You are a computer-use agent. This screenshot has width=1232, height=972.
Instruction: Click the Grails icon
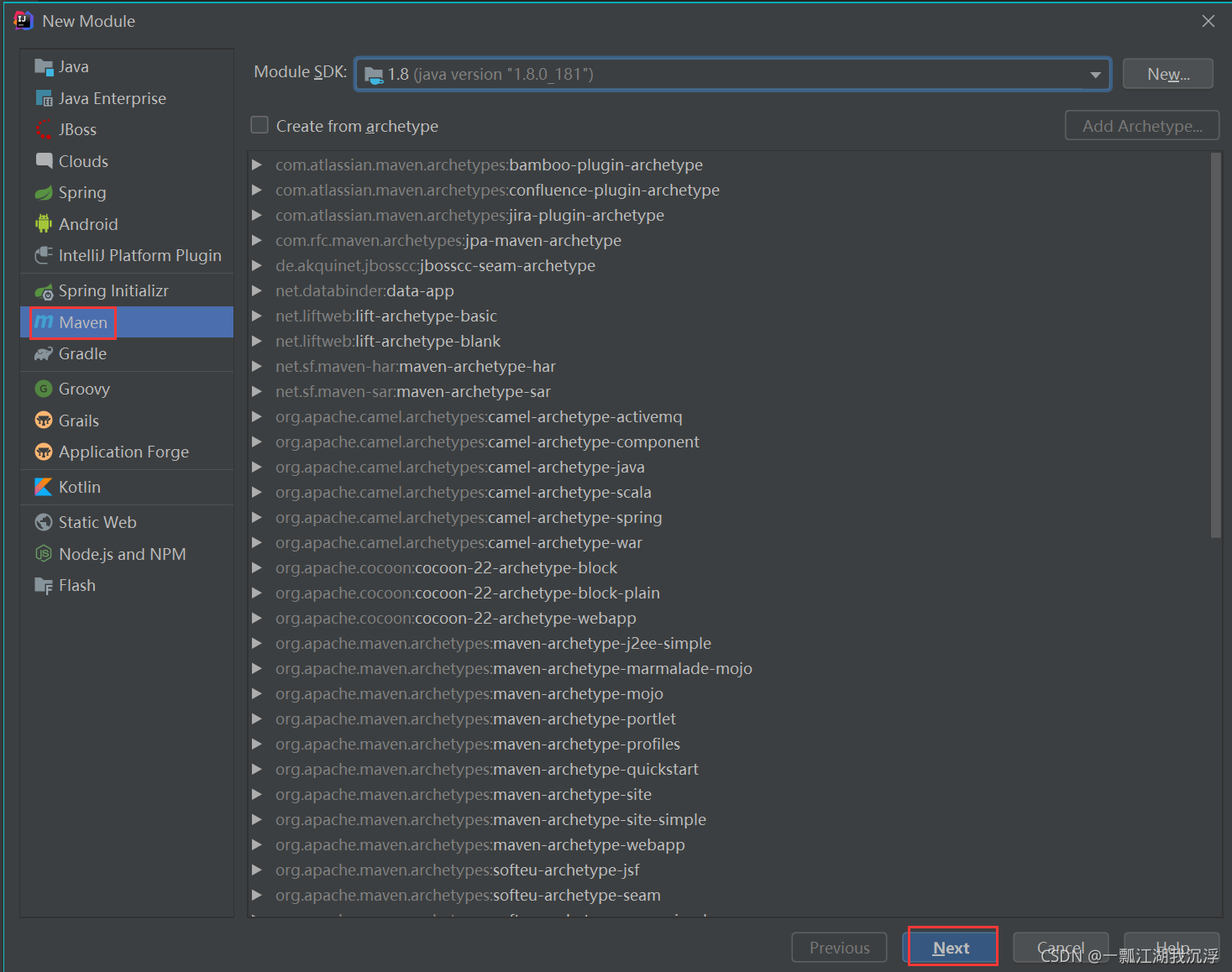tap(44, 421)
